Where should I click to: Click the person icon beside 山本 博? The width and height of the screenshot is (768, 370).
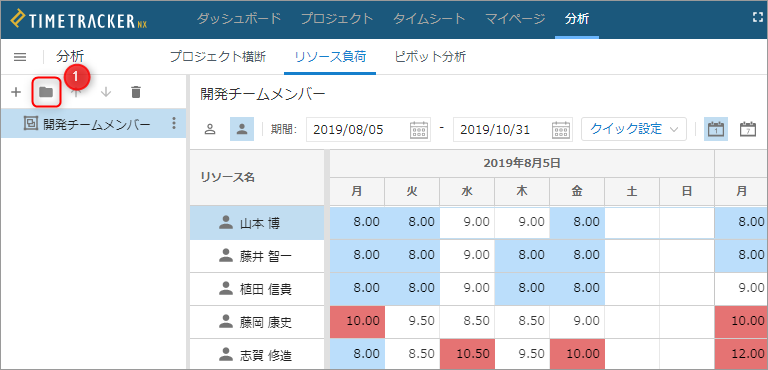(x=226, y=222)
